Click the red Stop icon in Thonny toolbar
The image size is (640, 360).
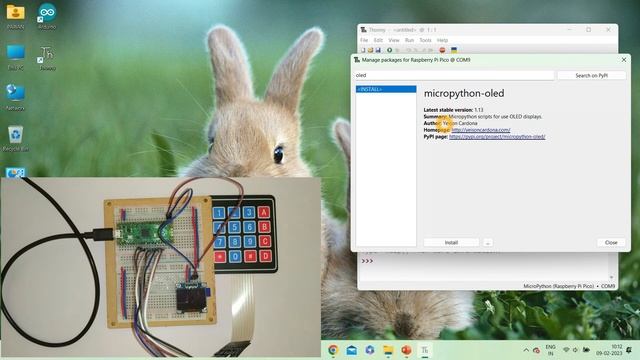point(442,50)
